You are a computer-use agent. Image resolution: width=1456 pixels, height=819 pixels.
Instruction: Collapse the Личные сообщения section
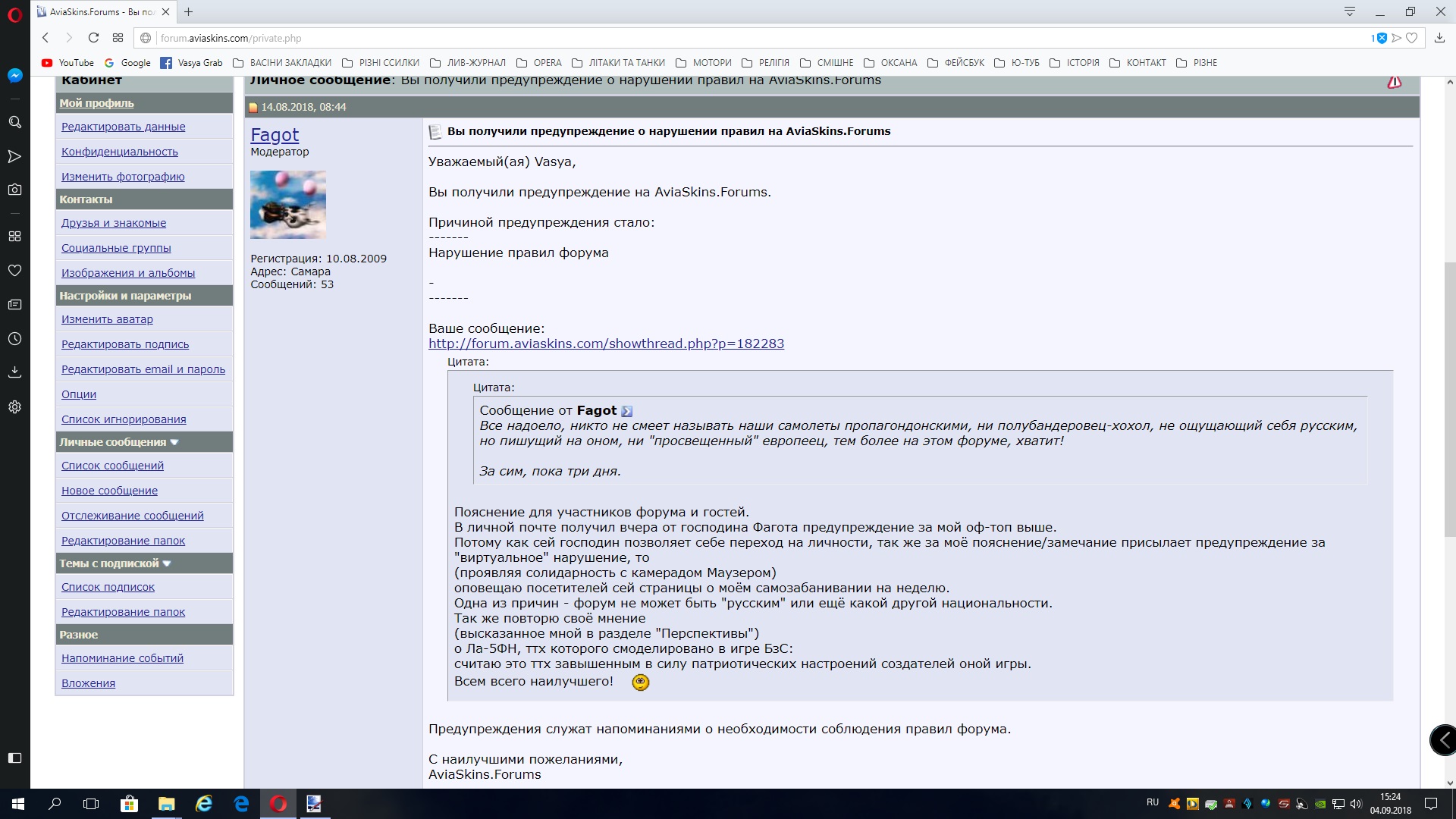[x=174, y=442]
